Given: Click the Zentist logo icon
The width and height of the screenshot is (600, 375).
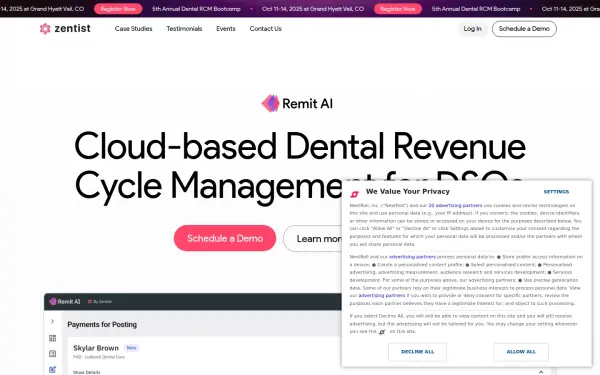Looking at the screenshot, I should click(x=45, y=29).
